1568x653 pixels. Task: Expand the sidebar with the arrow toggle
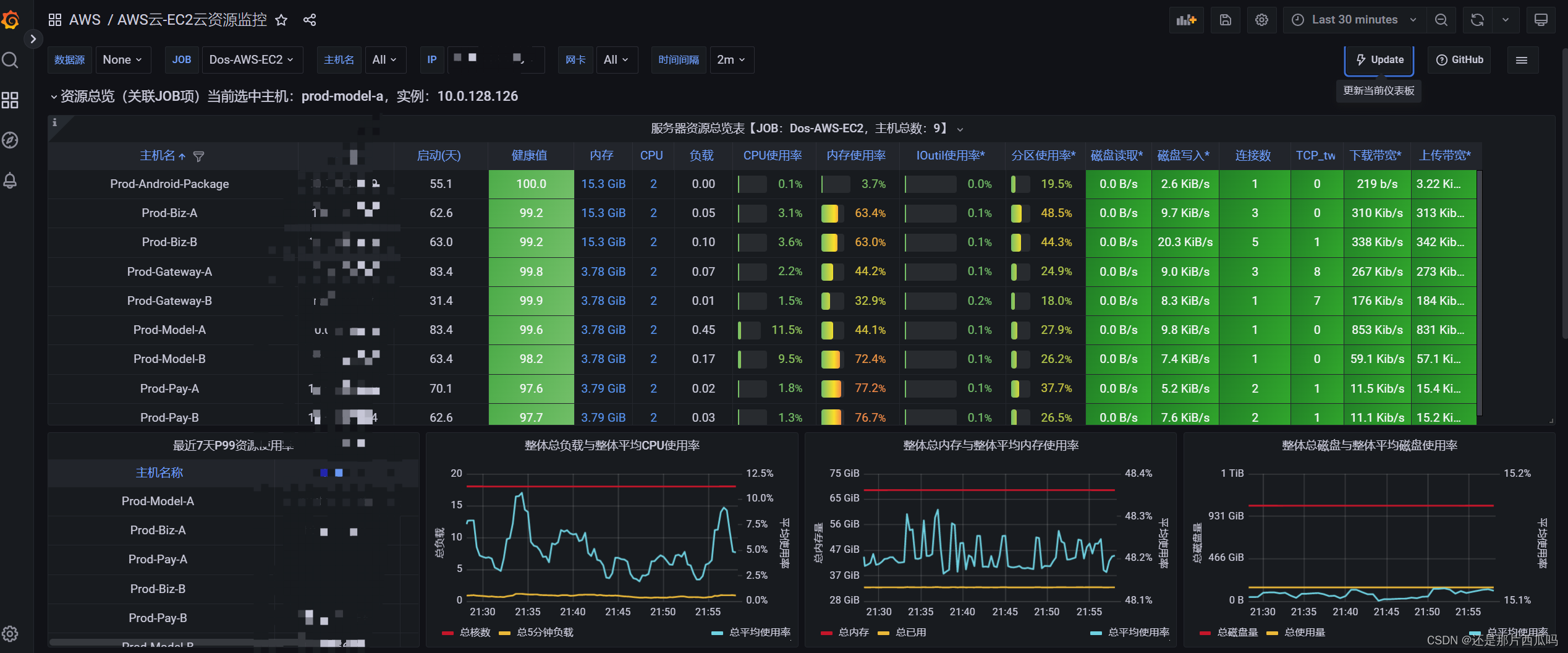[33, 39]
